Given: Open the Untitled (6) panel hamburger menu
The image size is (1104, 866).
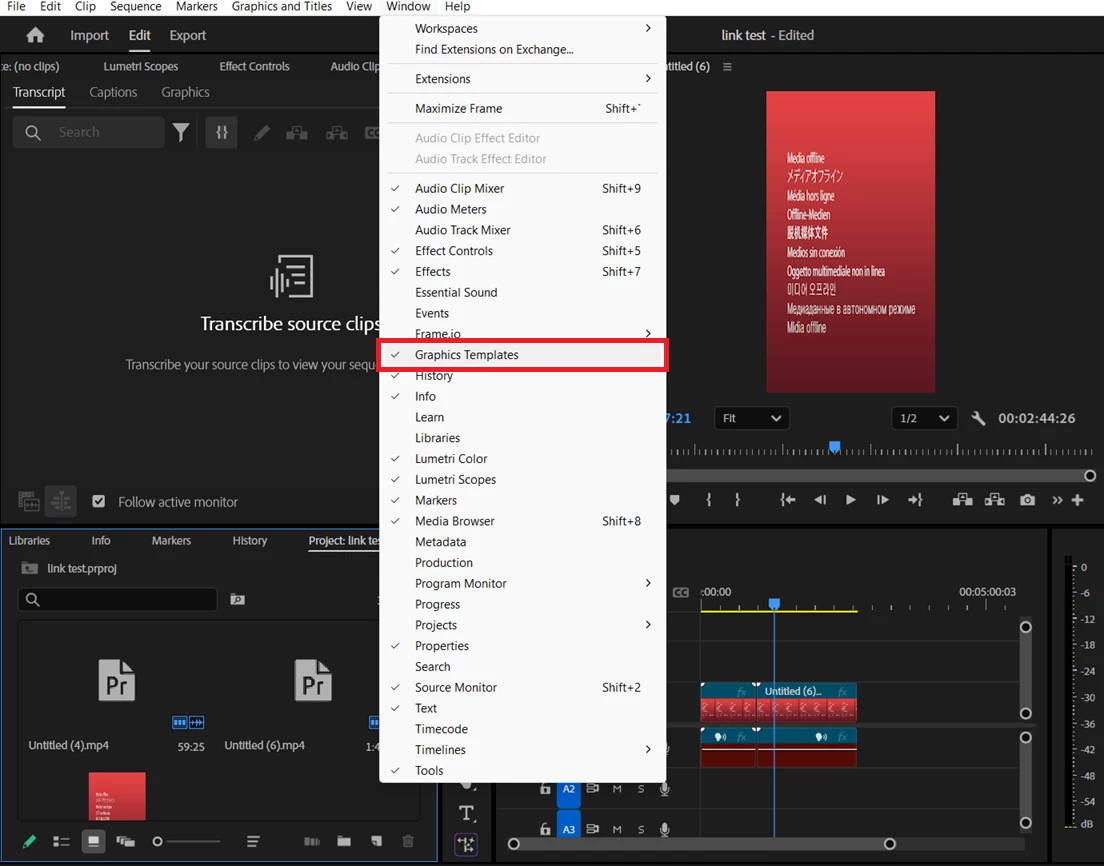Looking at the screenshot, I should [727, 67].
